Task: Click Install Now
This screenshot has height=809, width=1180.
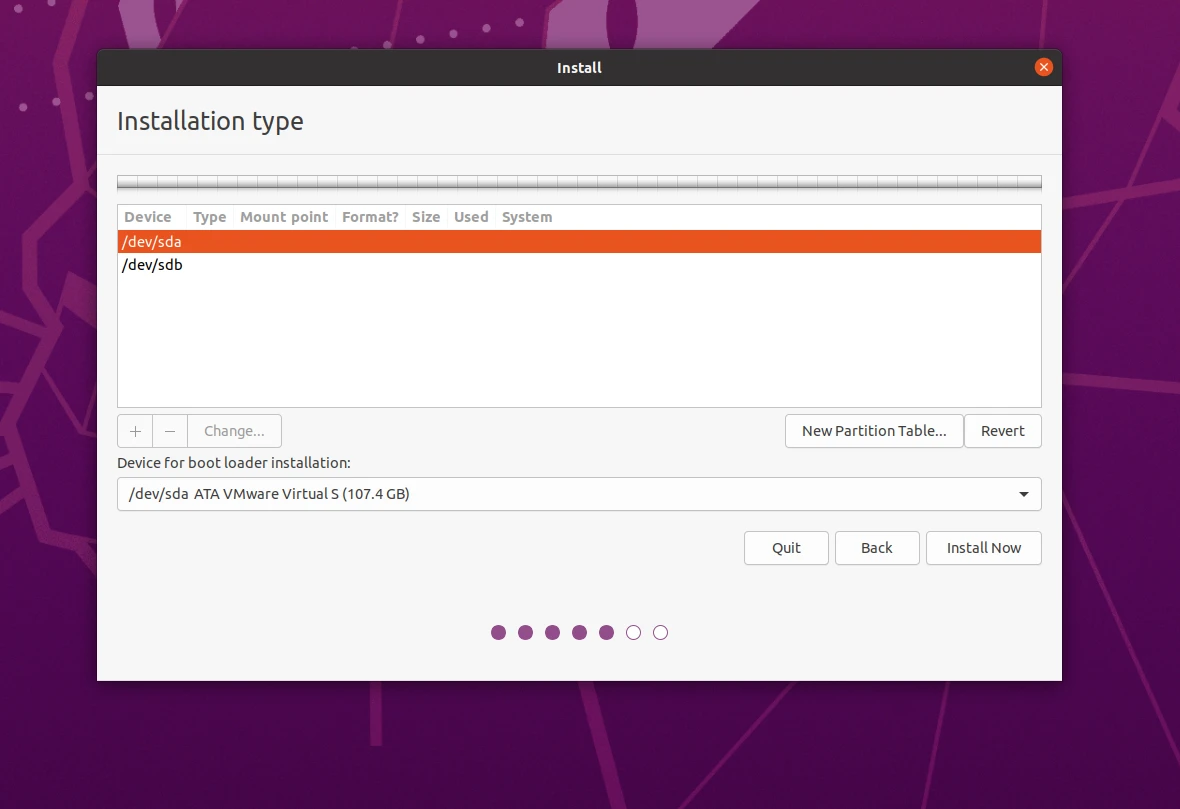Action: pyautogui.click(x=983, y=548)
